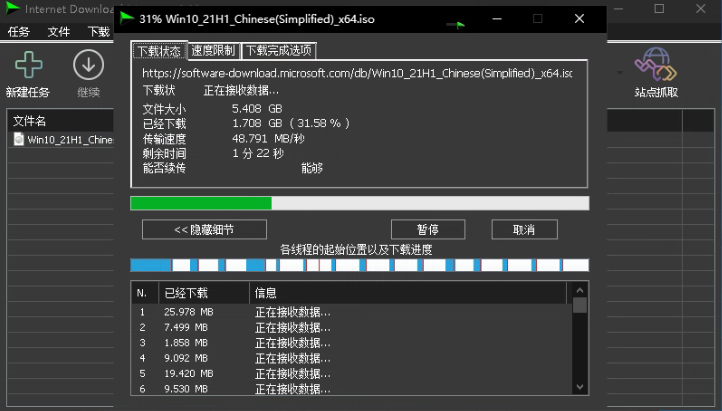Cancel the download with the 取消 button

pyautogui.click(x=522, y=230)
